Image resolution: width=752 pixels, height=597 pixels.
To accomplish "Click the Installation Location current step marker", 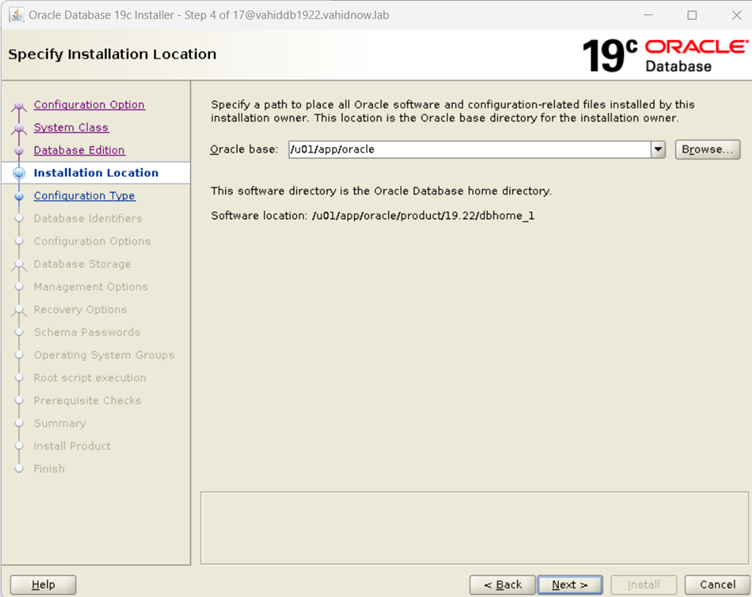I will 18,174.
